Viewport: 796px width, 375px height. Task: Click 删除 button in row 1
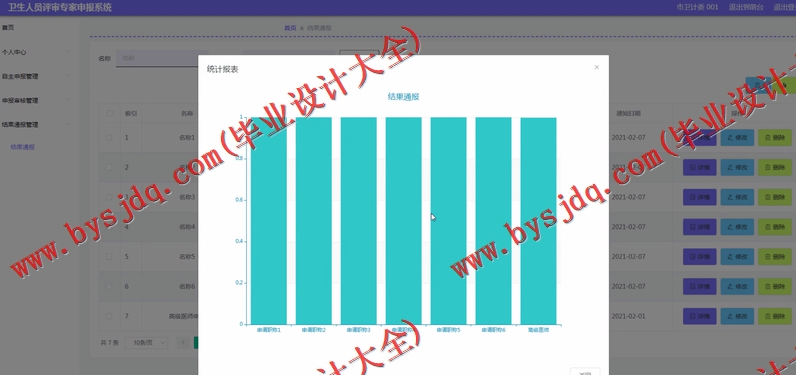[775, 138]
